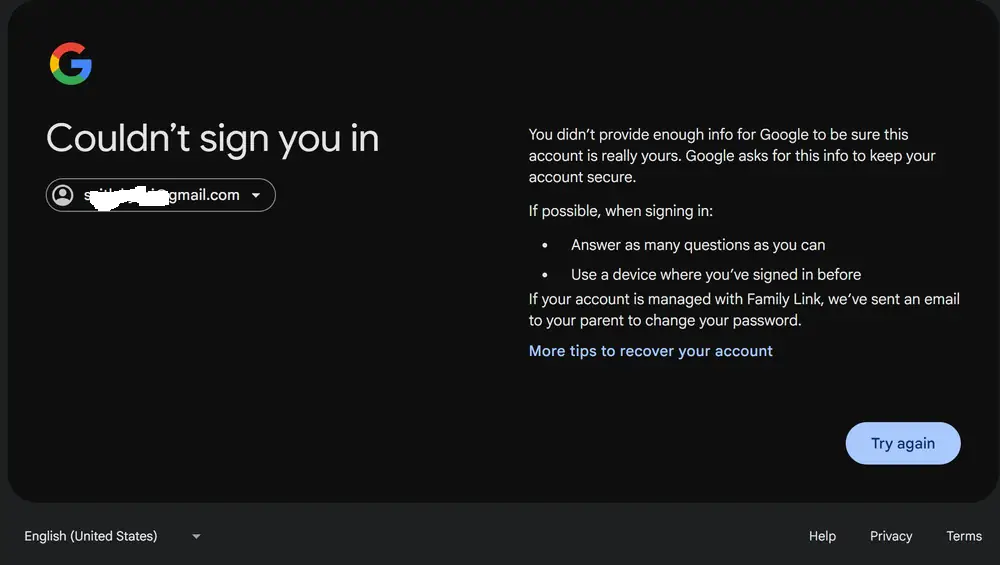Click the "If possible, when signing in:" text
The width and height of the screenshot is (1000, 565).
(x=620, y=211)
